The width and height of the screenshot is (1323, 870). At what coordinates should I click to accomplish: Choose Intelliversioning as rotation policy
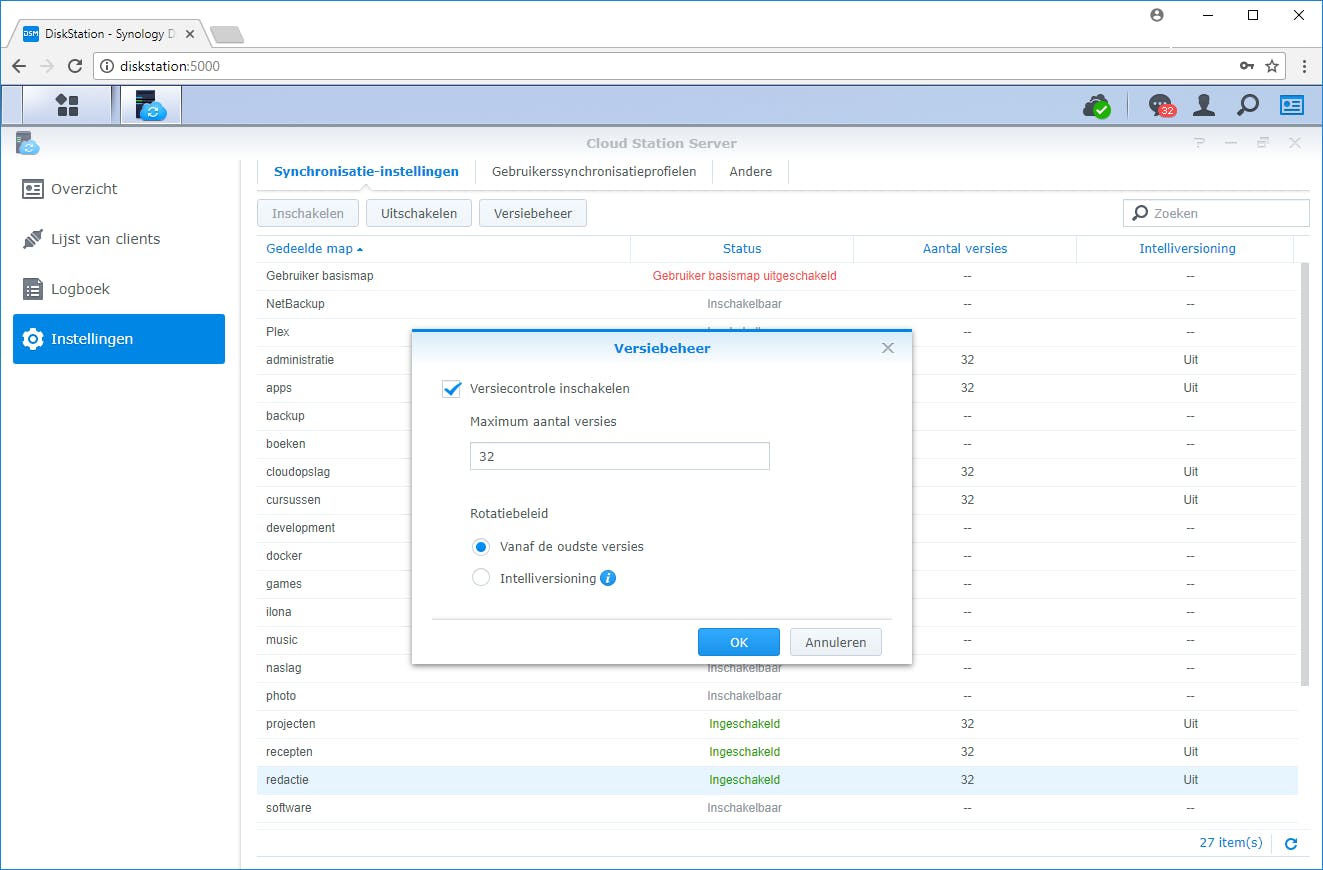481,577
